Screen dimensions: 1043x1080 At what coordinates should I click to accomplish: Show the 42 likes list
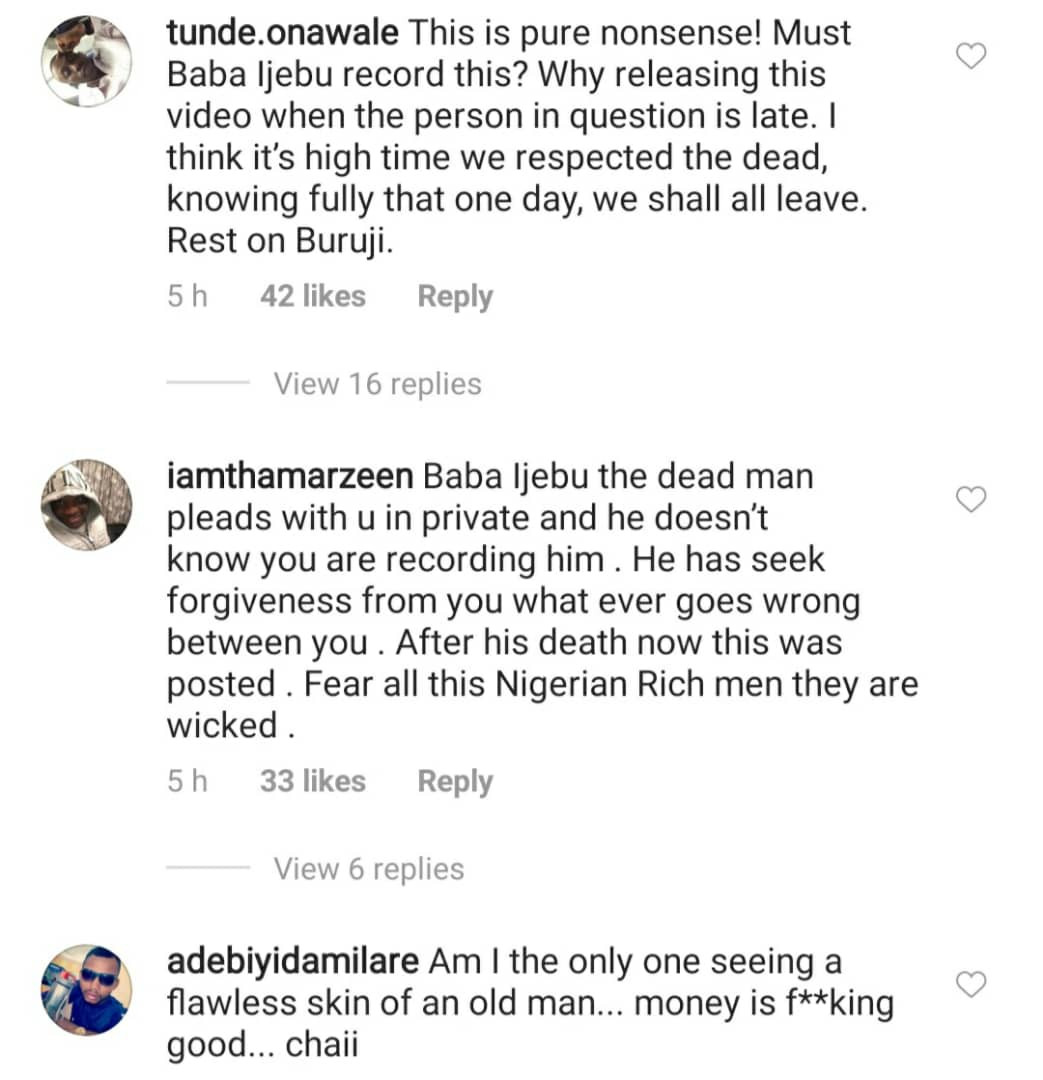(x=312, y=297)
